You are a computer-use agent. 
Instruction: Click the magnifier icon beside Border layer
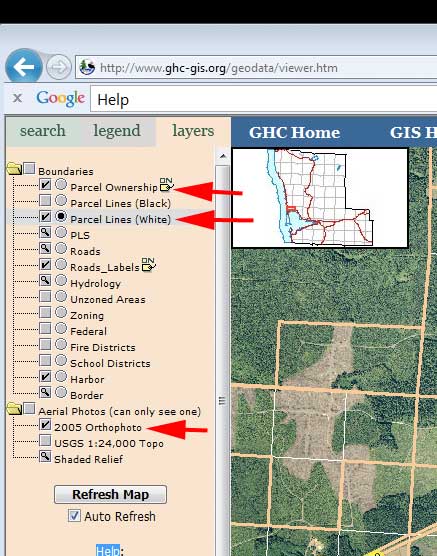coord(45,393)
